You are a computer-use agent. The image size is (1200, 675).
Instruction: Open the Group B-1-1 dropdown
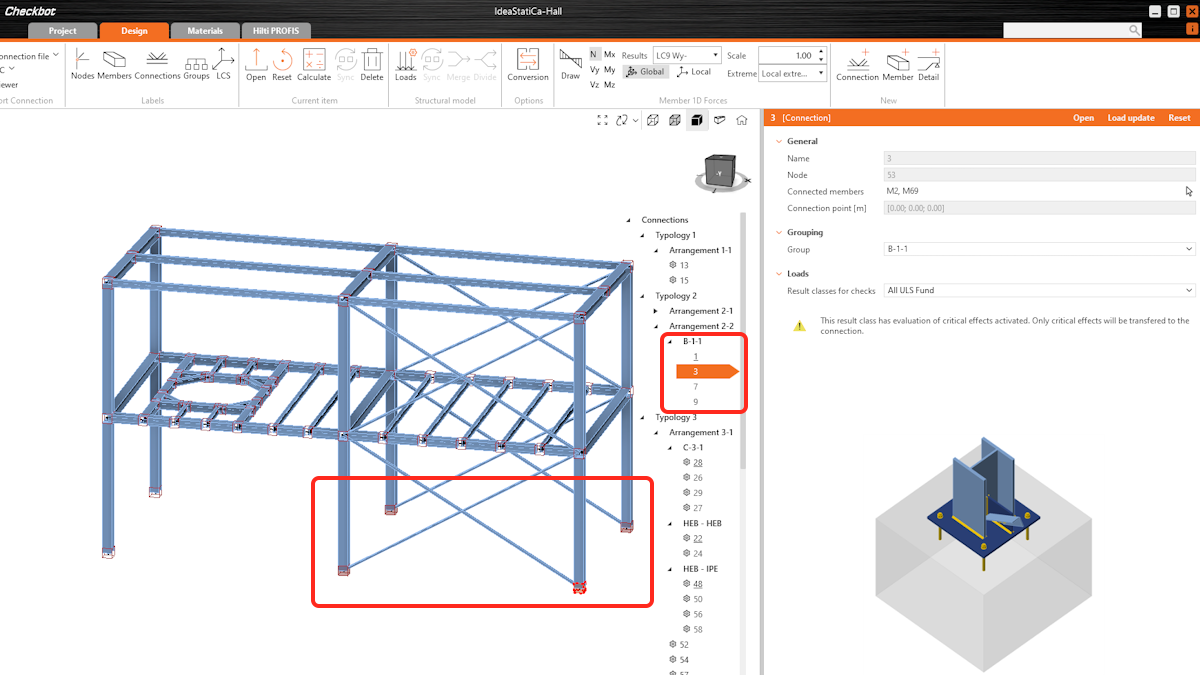pos(1040,249)
